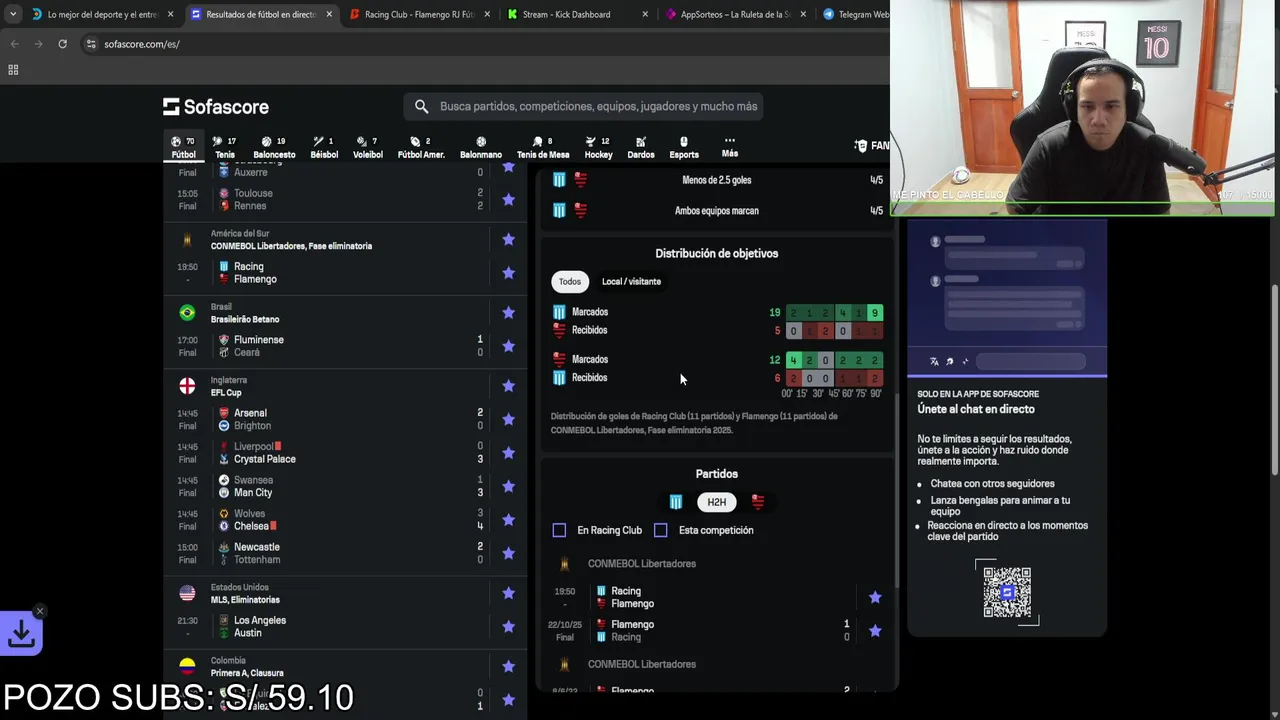Screen dimensions: 1280x720
Task: Favorite the Wolves vs Chelsea match
Action: (x=508, y=520)
